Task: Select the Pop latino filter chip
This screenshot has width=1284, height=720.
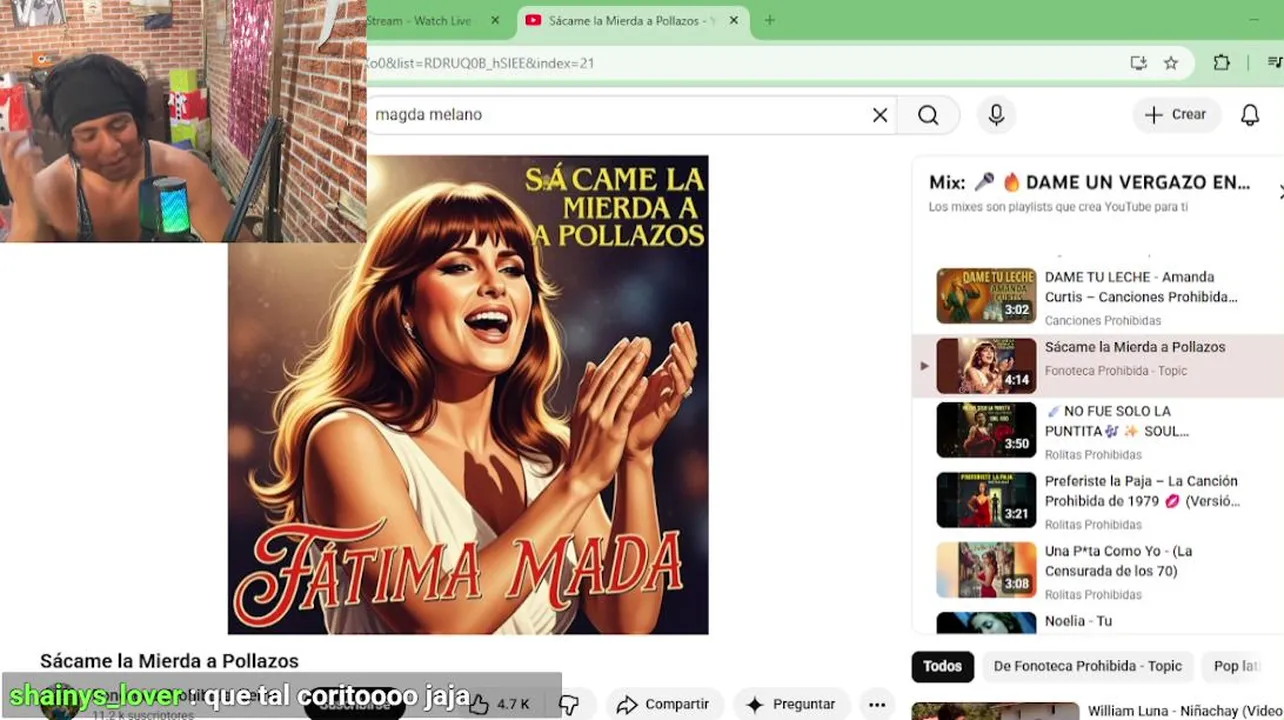Action: coord(1236,666)
